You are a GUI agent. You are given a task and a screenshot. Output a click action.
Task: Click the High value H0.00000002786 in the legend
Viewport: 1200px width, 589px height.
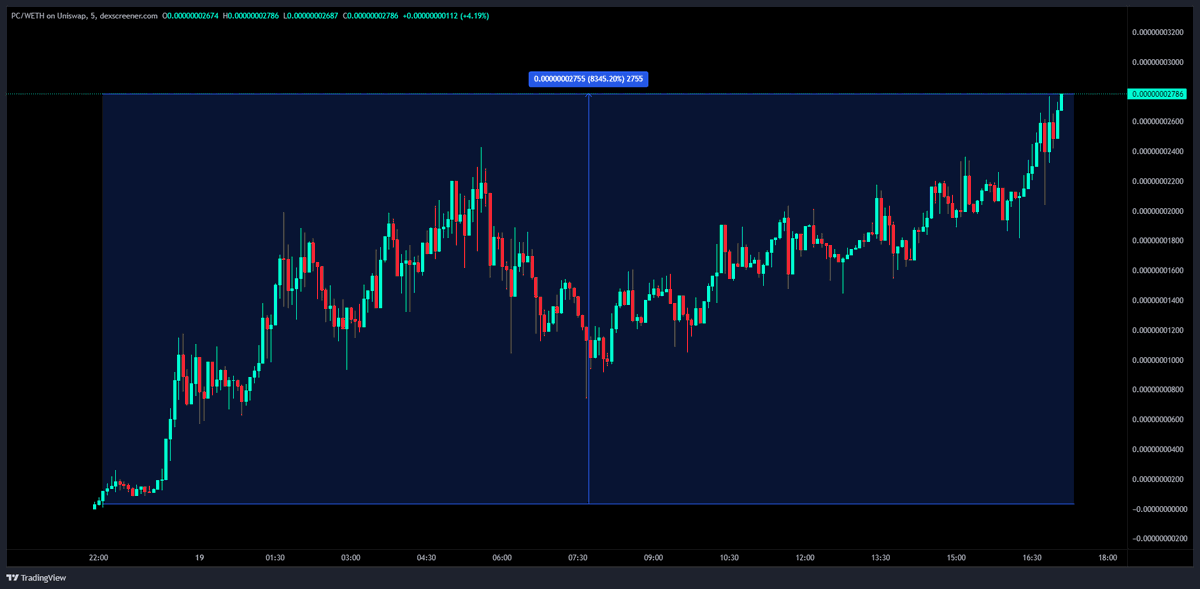coord(252,17)
